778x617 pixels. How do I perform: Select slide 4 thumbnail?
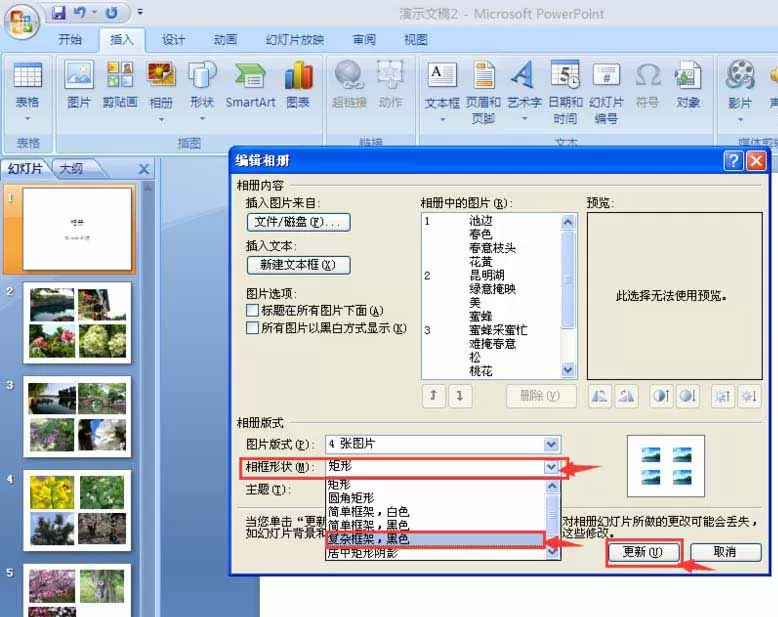[x=77, y=510]
